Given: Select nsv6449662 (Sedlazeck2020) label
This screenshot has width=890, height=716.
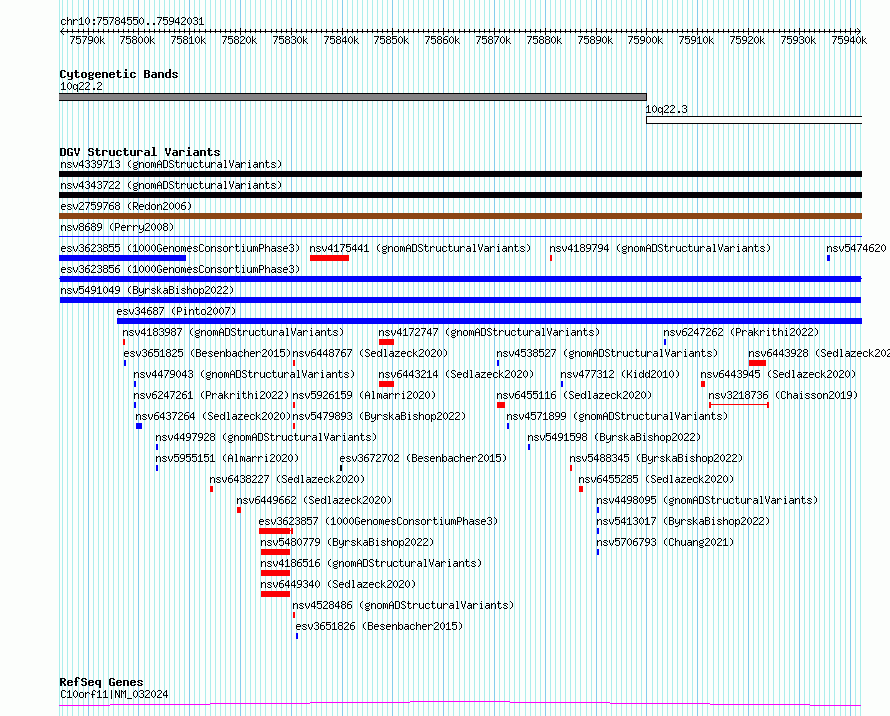Looking at the screenshot, I should tap(314, 501).
